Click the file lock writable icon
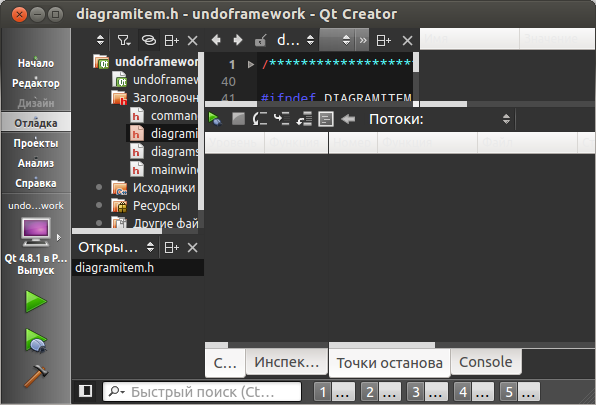596x405 pixels. (260, 40)
